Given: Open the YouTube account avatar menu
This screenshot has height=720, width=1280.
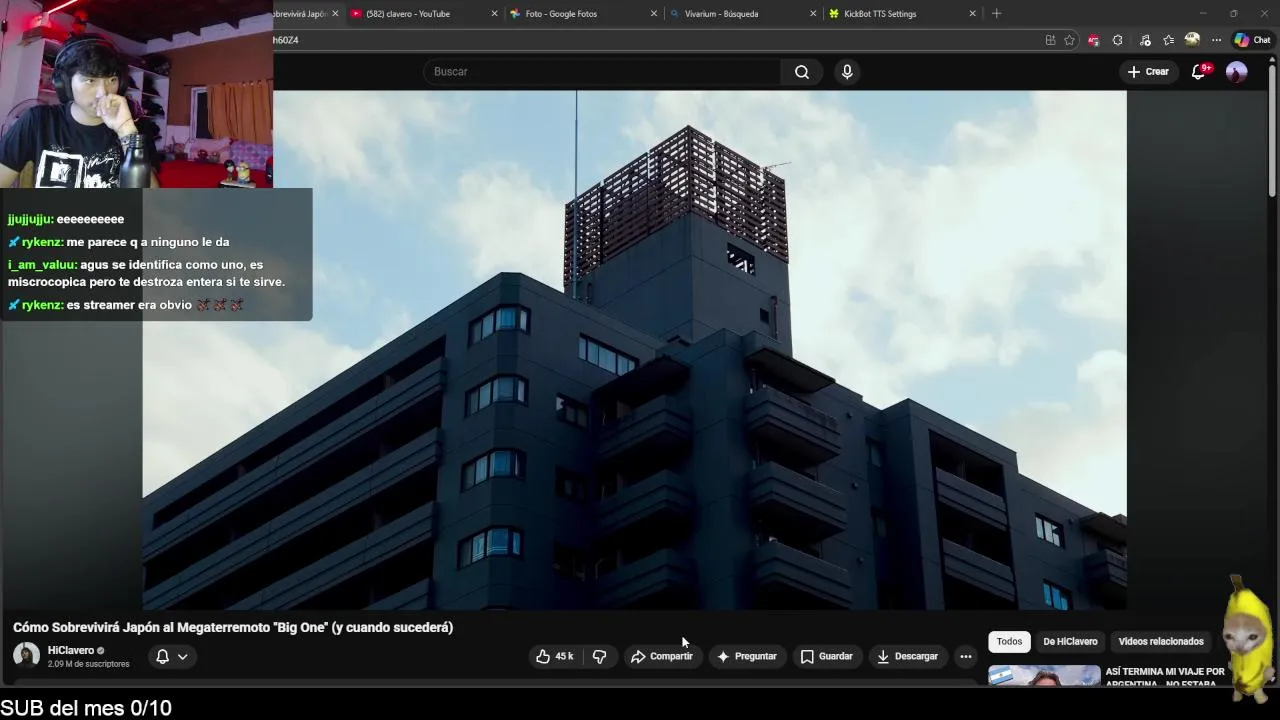Looking at the screenshot, I should pos(1237,72).
